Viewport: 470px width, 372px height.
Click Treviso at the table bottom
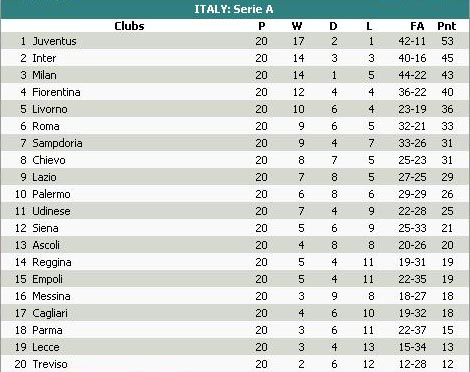point(50,364)
